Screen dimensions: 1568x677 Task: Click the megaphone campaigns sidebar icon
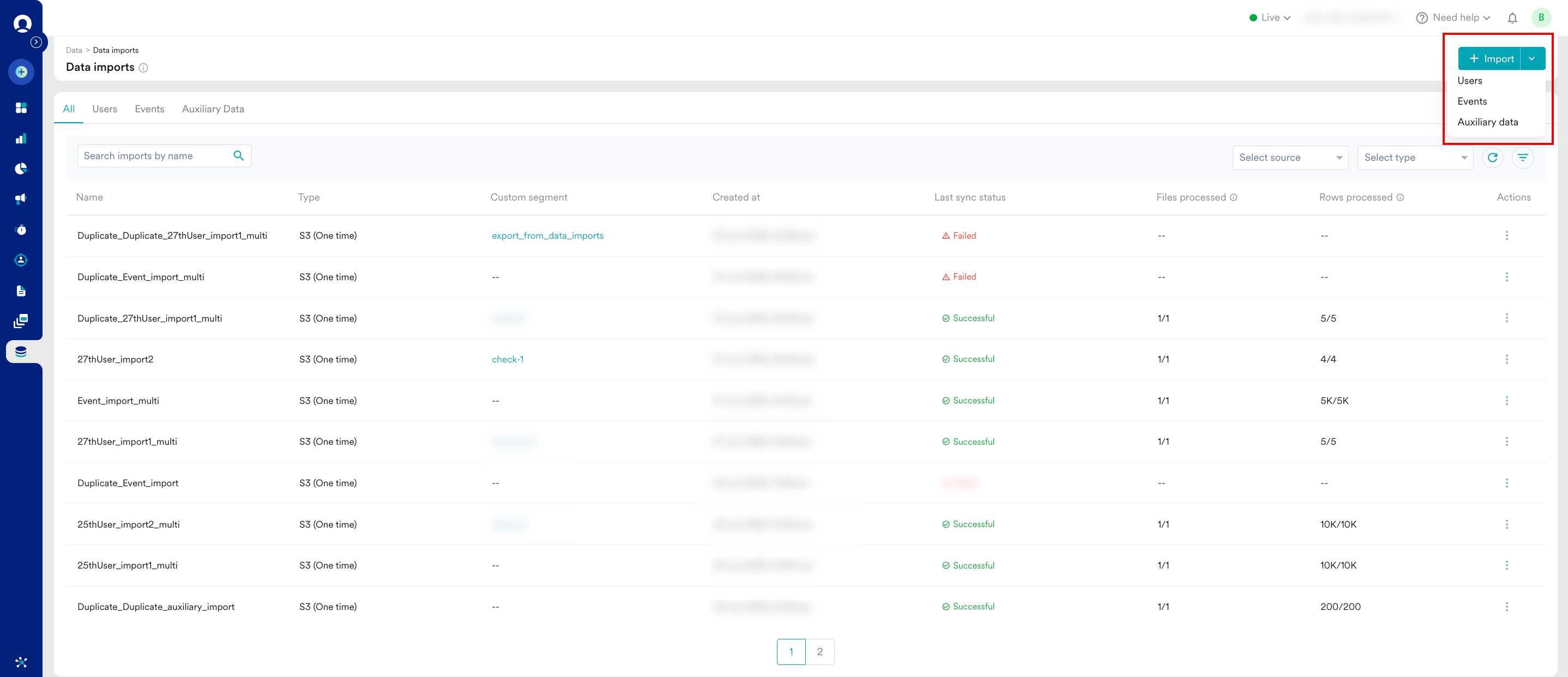[21, 198]
